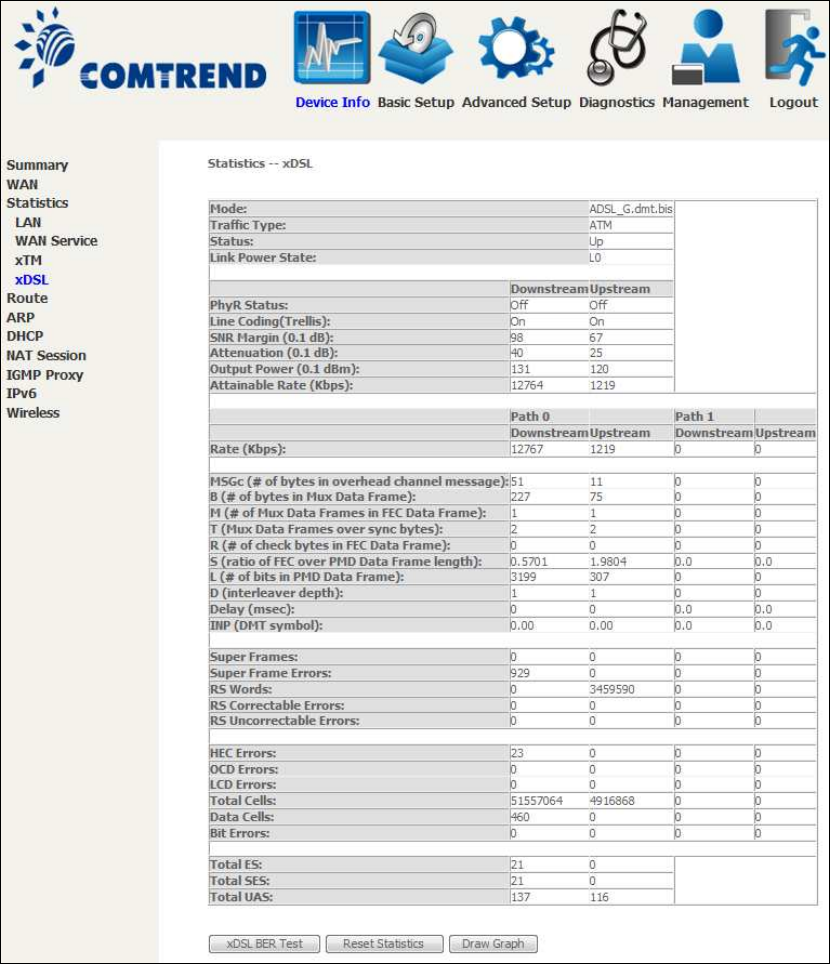
Task: Click the Draw Graph button
Action: (x=493, y=944)
